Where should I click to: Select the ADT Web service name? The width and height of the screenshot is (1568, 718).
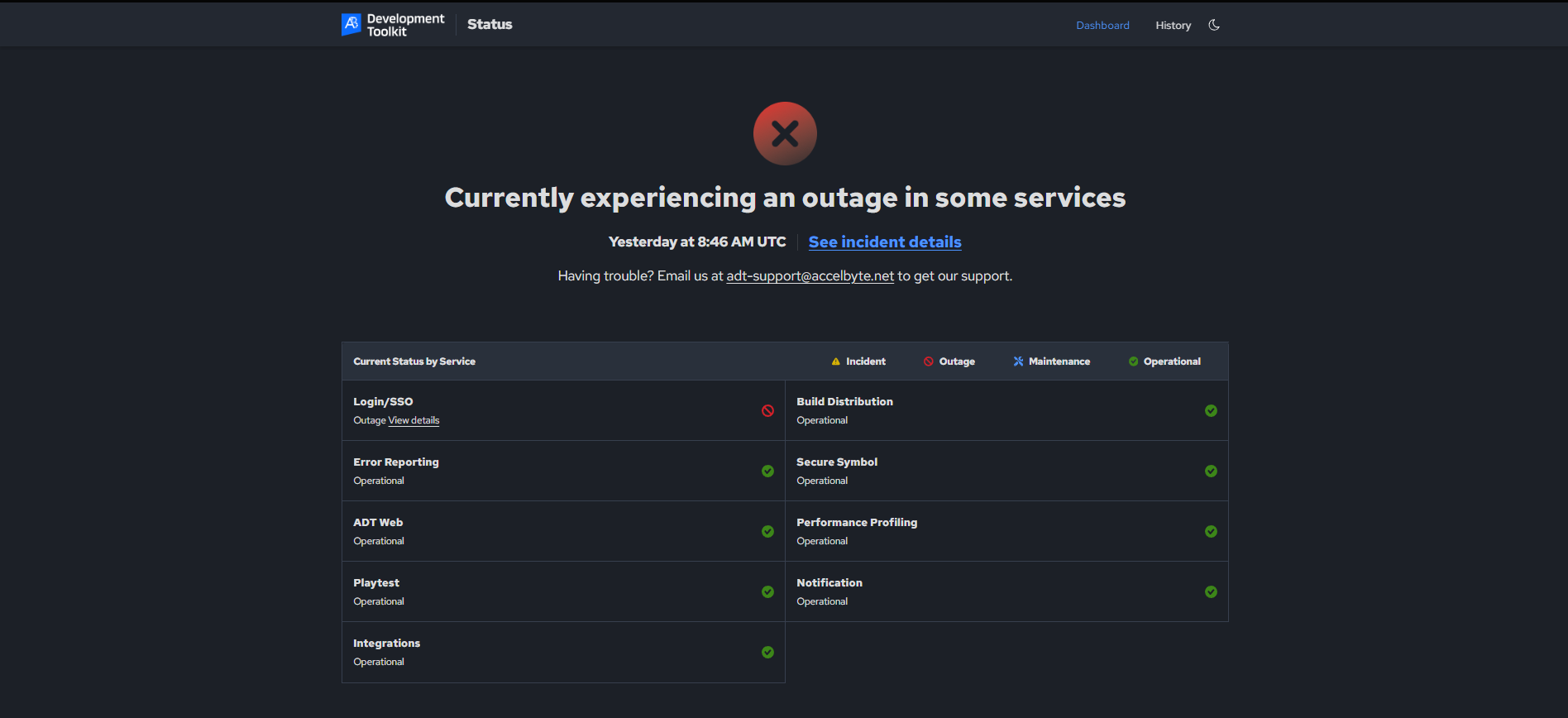tap(378, 523)
